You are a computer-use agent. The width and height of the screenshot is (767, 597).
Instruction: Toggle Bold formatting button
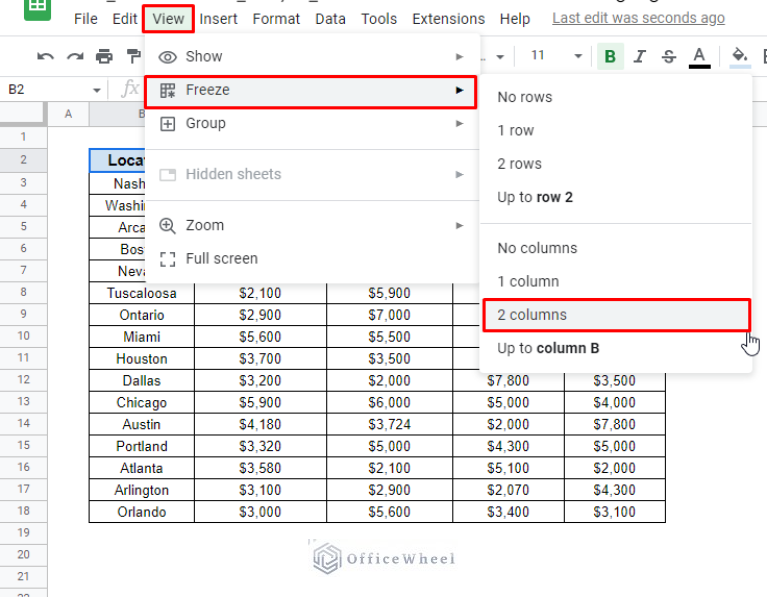(610, 56)
